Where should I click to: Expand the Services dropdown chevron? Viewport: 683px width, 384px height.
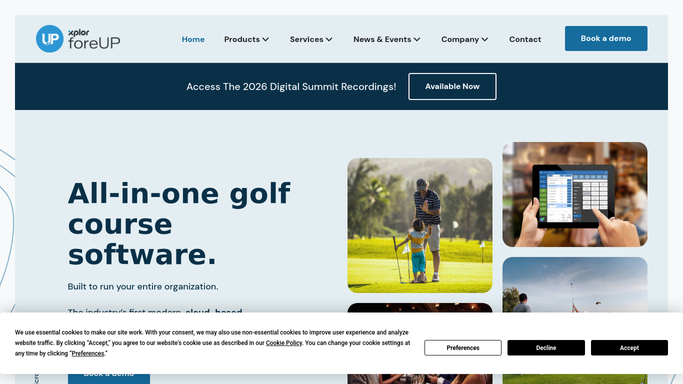tap(329, 39)
